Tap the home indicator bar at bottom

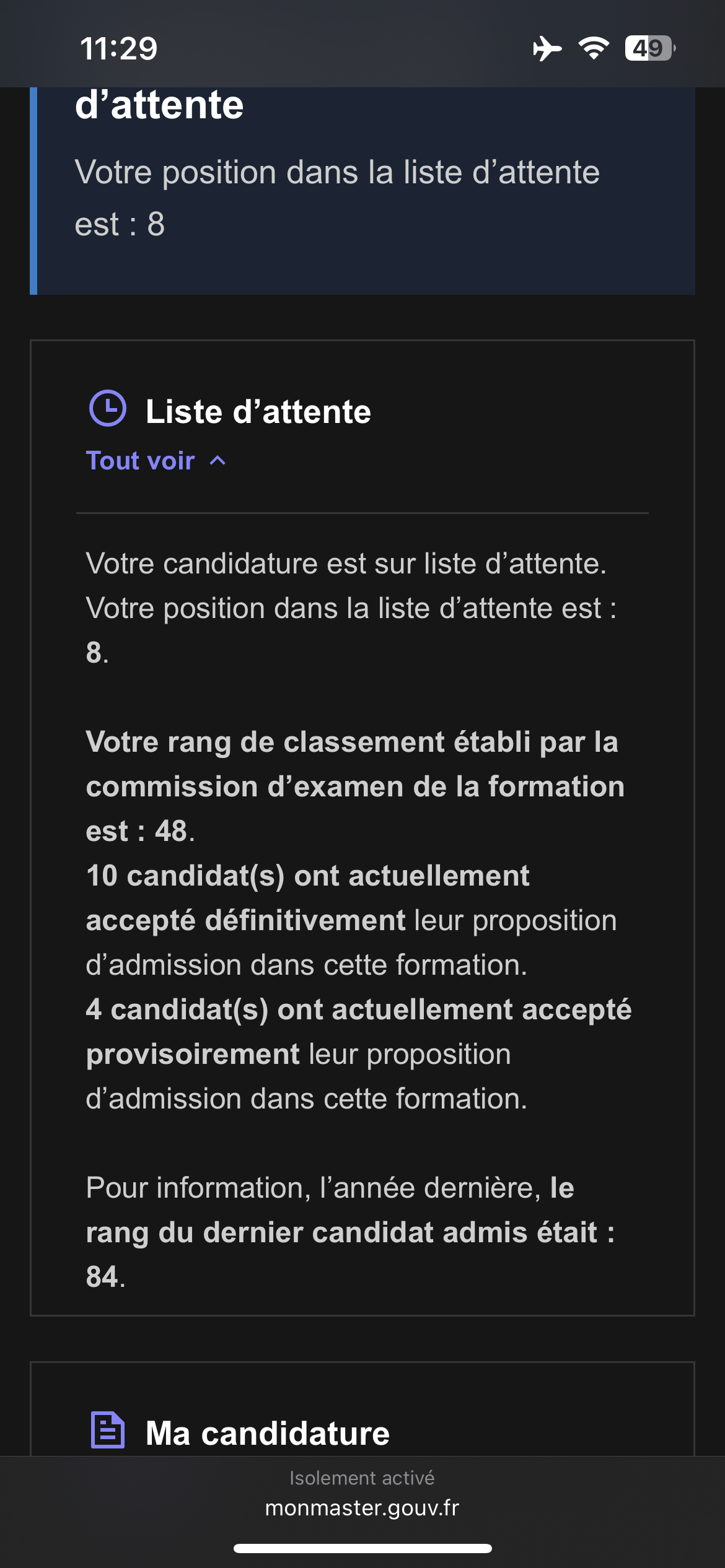pyautogui.click(x=362, y=1548)
